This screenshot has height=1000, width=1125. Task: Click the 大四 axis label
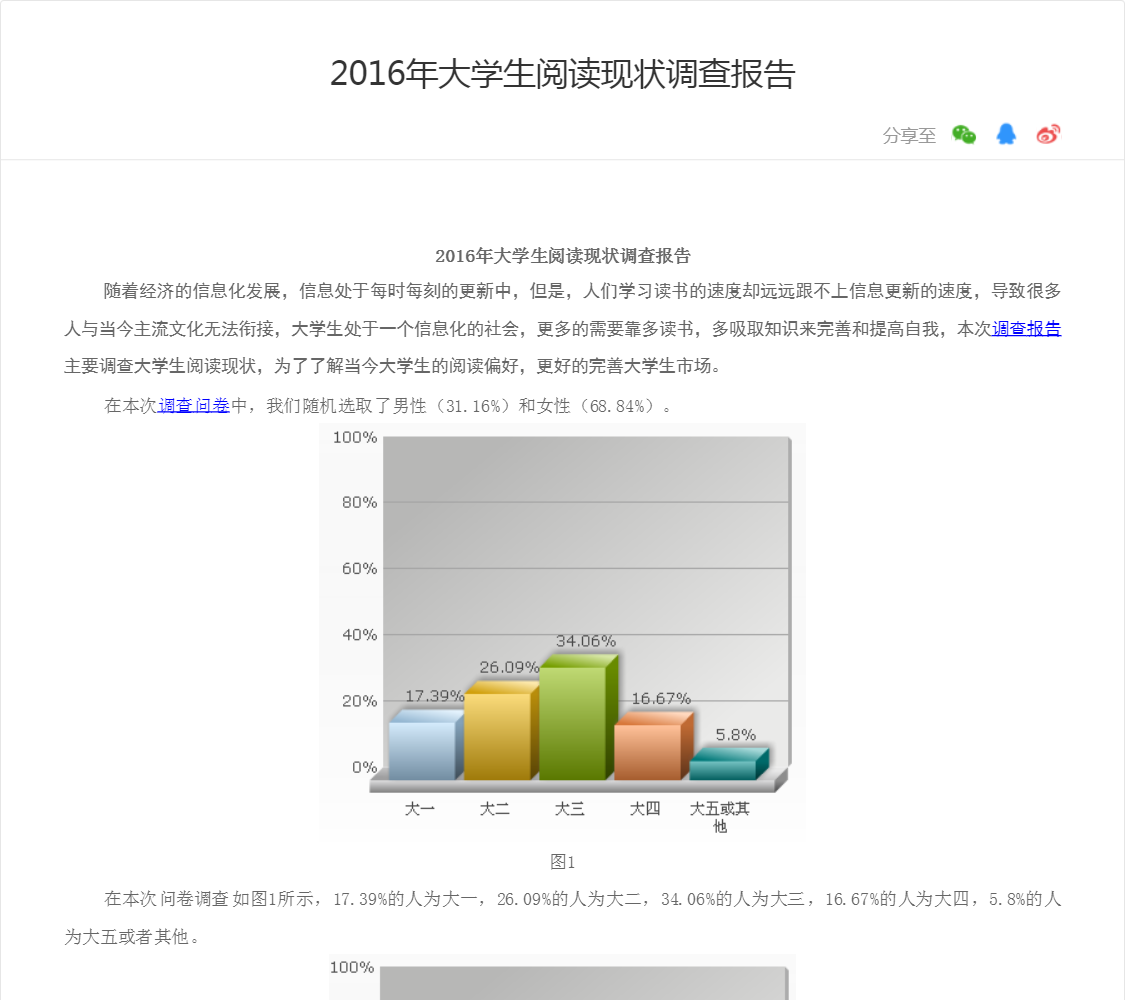coord(644,809)
